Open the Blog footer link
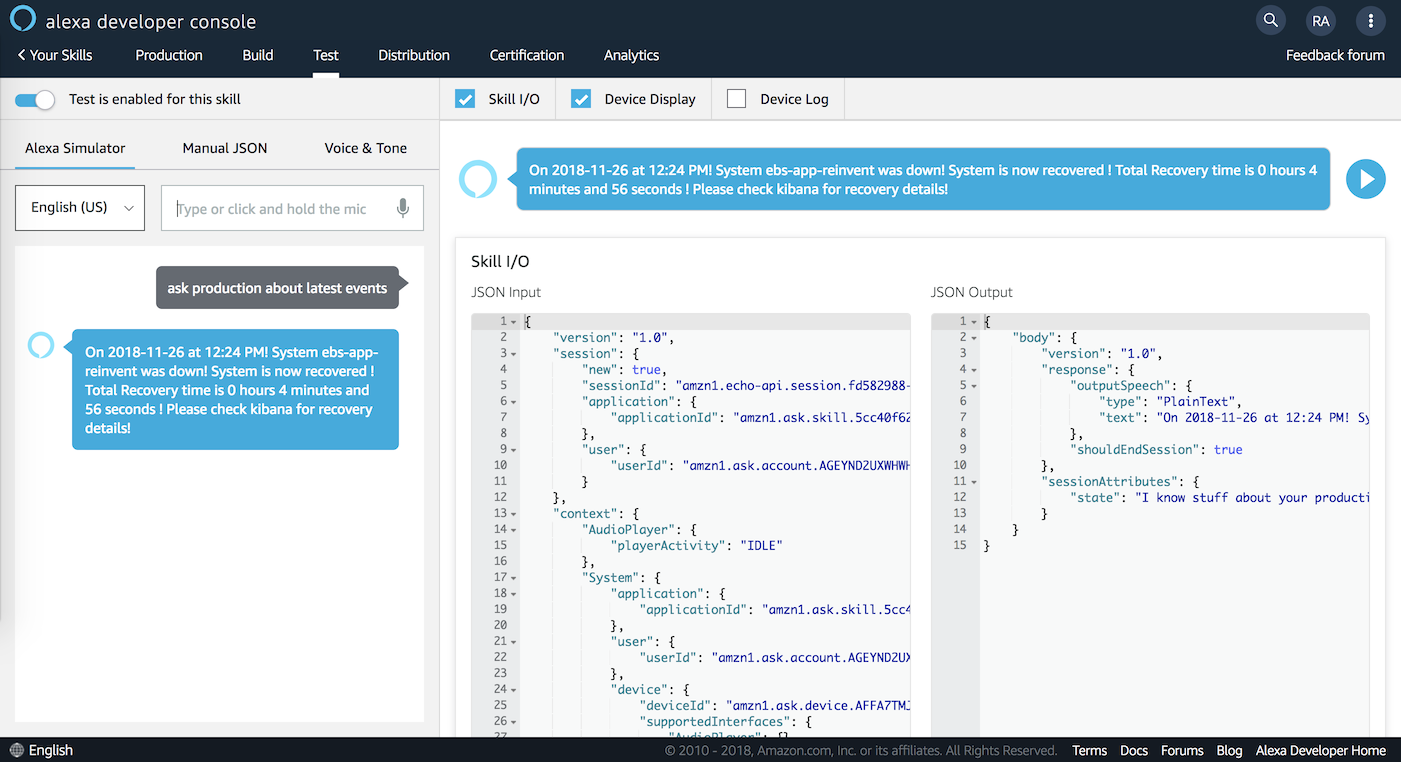The height and width of the screenshot is (762, 1401). tap(1229, 750)
